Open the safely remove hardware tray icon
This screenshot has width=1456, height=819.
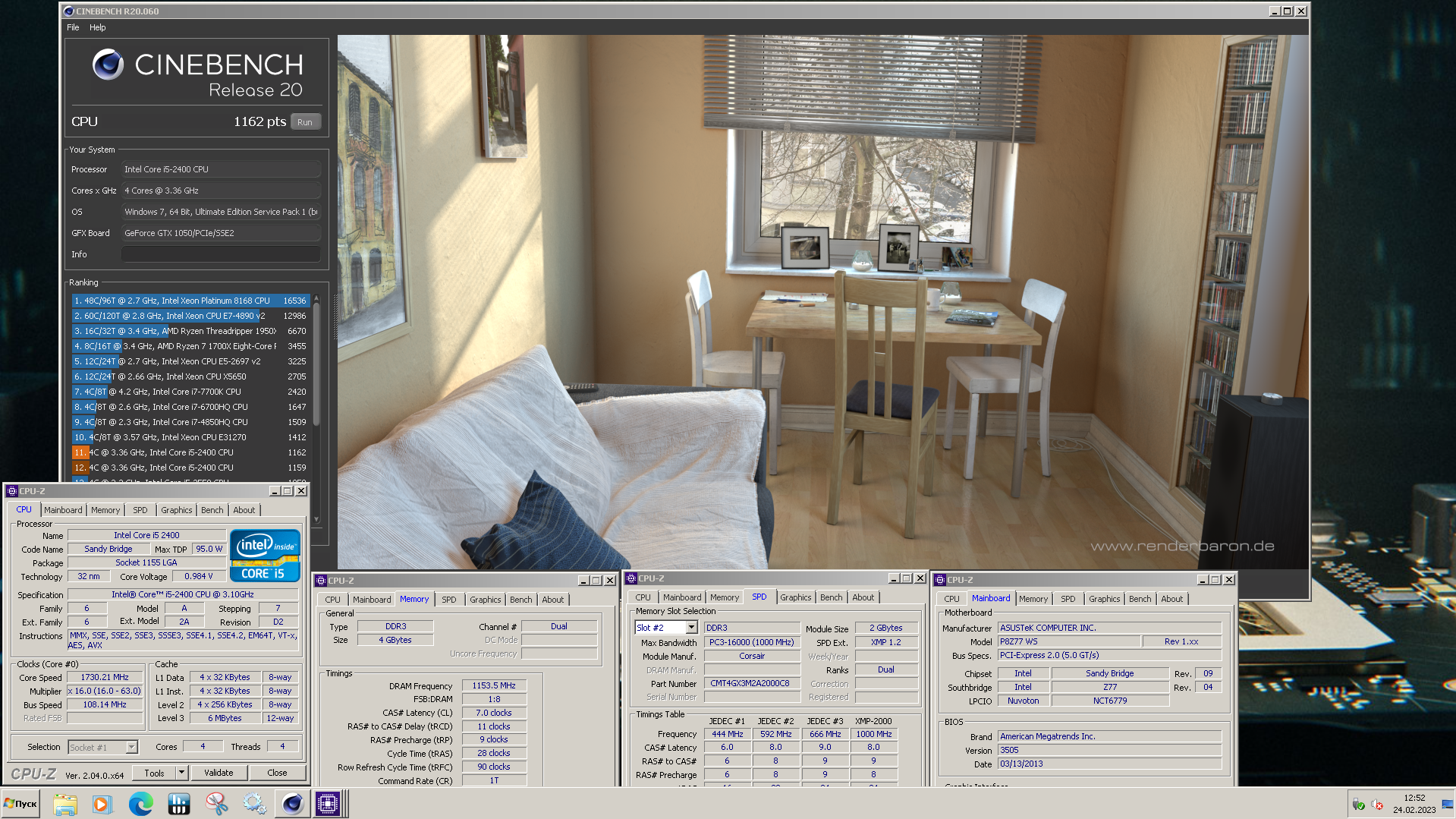click(x=1358, y=805)
